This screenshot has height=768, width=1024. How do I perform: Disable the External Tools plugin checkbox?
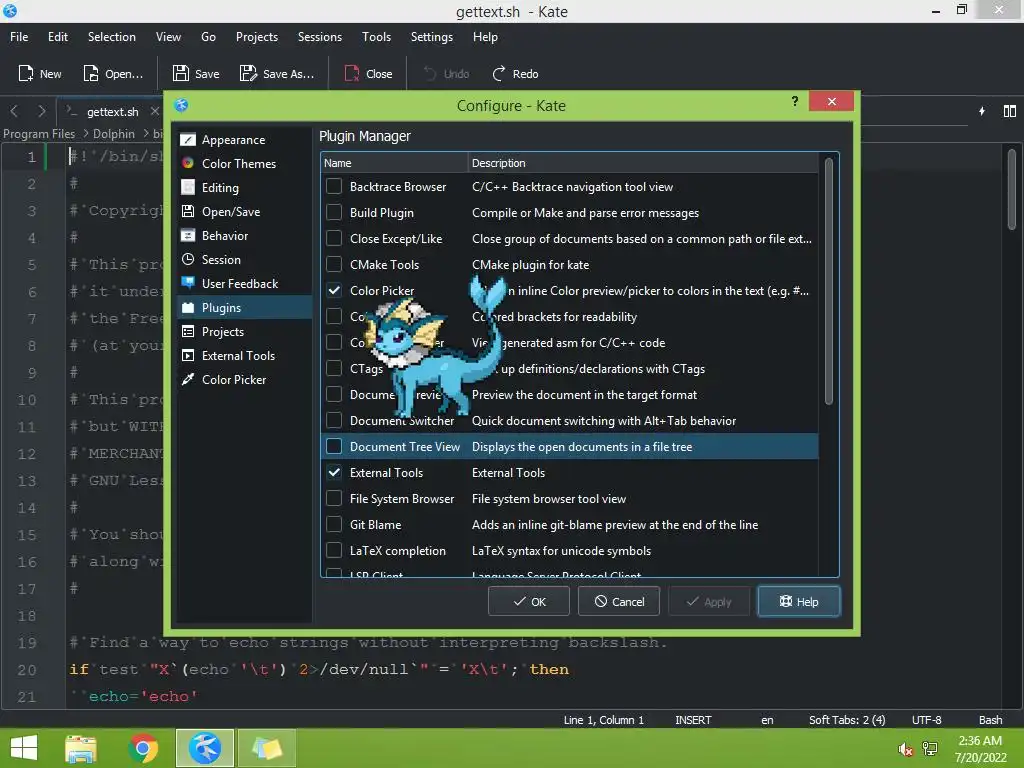pos(334,472)
